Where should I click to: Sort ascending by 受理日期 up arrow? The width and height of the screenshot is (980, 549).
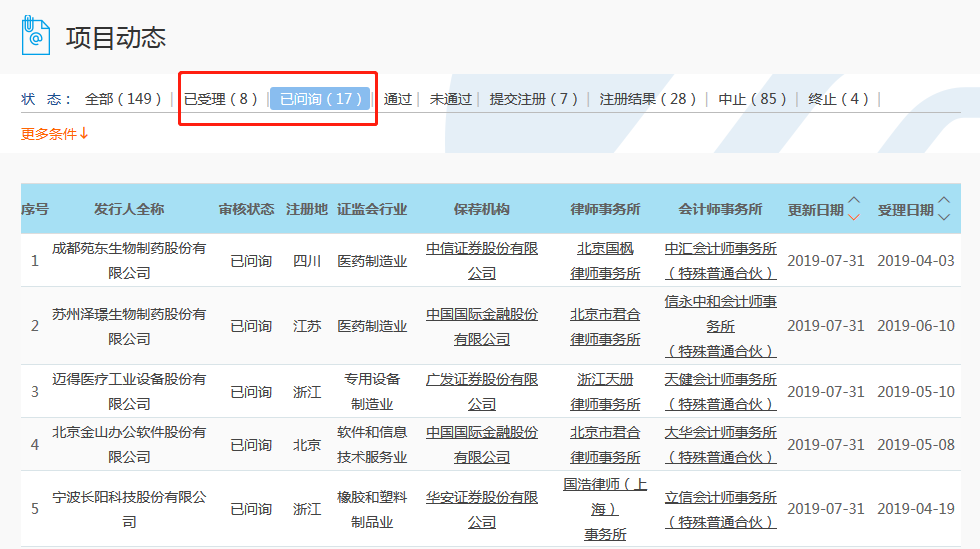[x=944, y=201]
